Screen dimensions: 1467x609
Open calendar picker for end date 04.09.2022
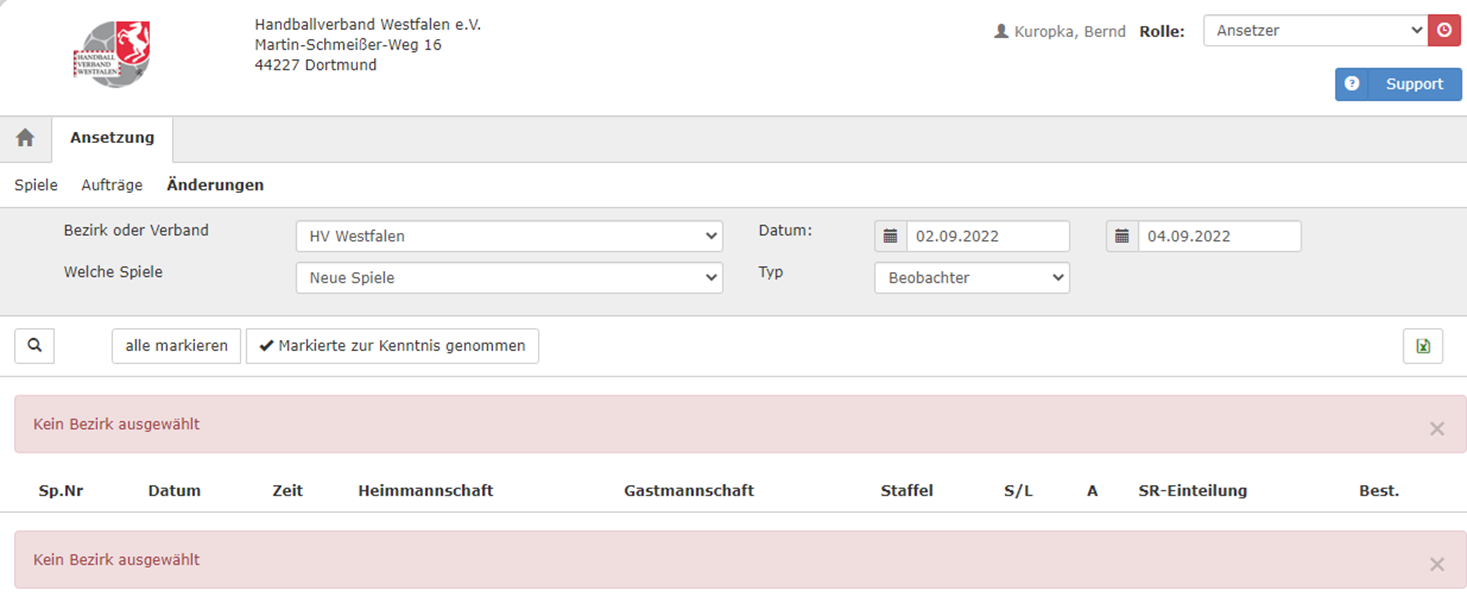pos(1122,237)
